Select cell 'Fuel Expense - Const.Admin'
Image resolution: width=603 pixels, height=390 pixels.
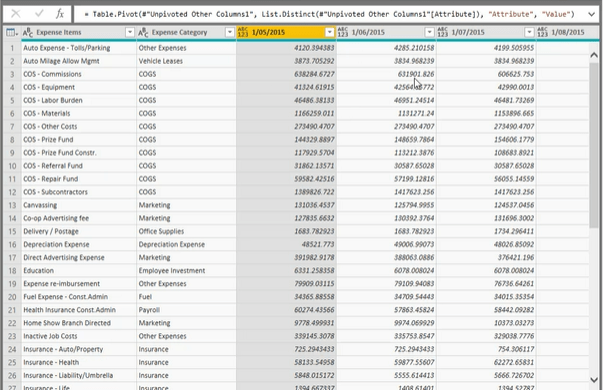click(x=79, y=297)
